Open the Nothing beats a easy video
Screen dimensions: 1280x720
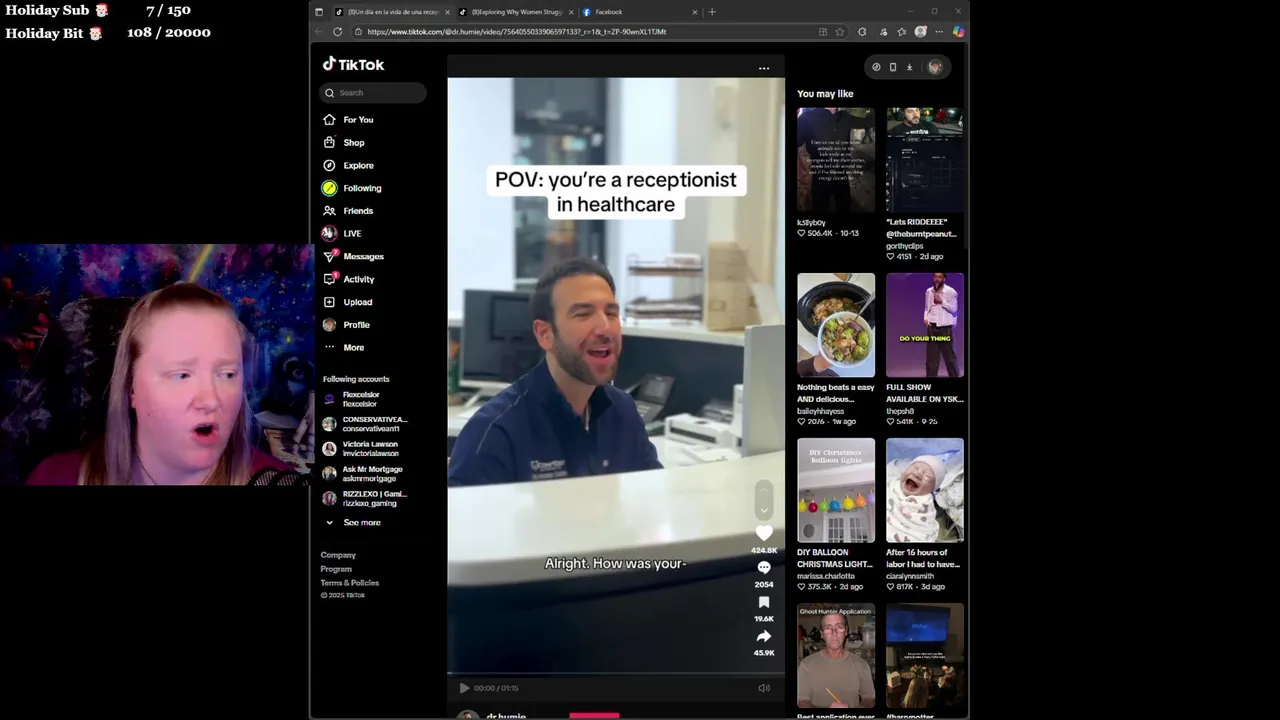click(836, 325)
